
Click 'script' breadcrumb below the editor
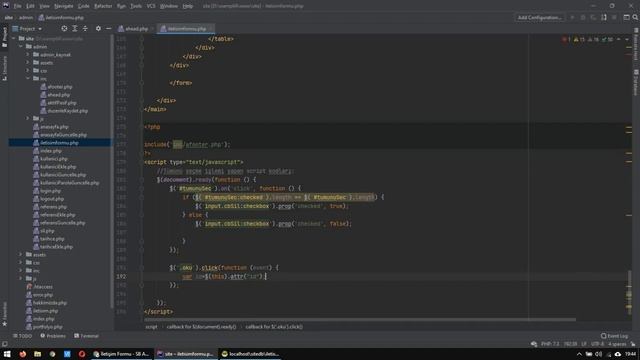coord(151,327)
